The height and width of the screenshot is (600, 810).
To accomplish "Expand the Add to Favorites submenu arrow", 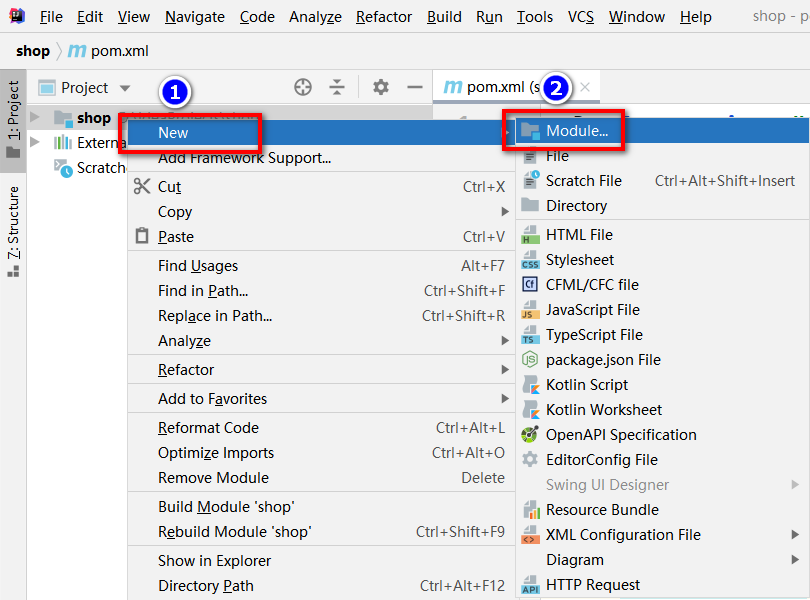I will (x=505, y=398).
